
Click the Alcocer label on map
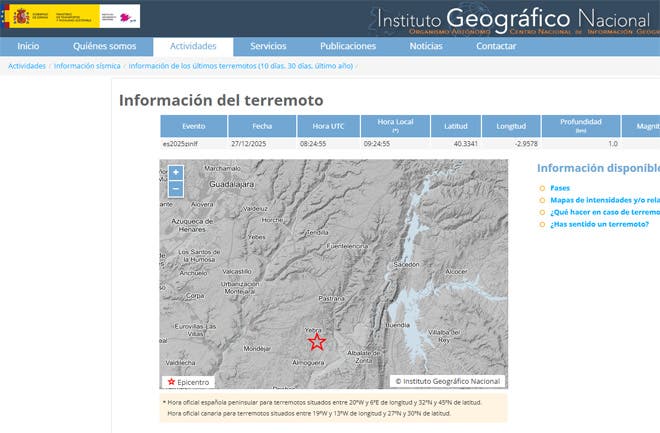coord(456,272)
